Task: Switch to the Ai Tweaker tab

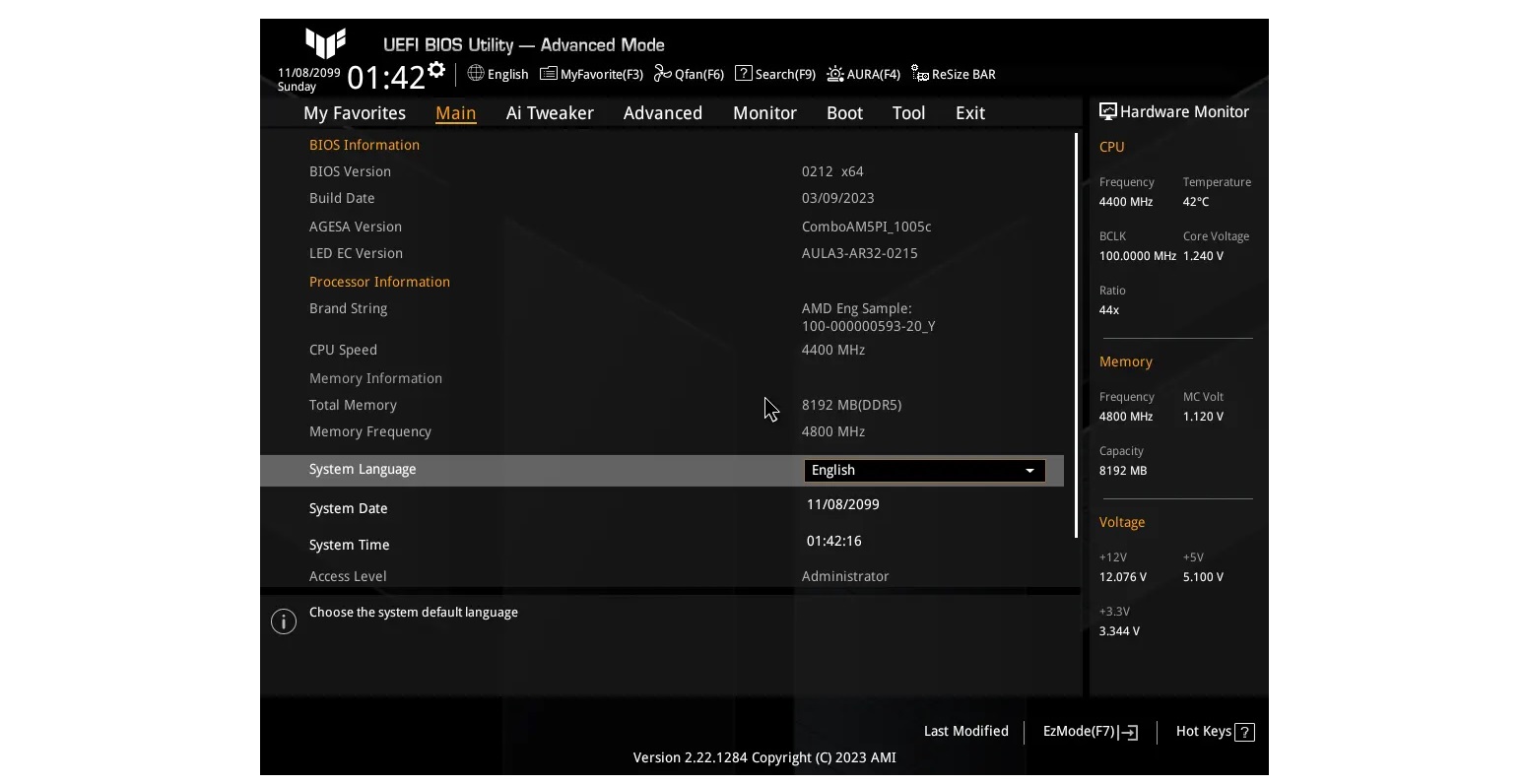Action: pyautogui.click(x=550, y=113)
